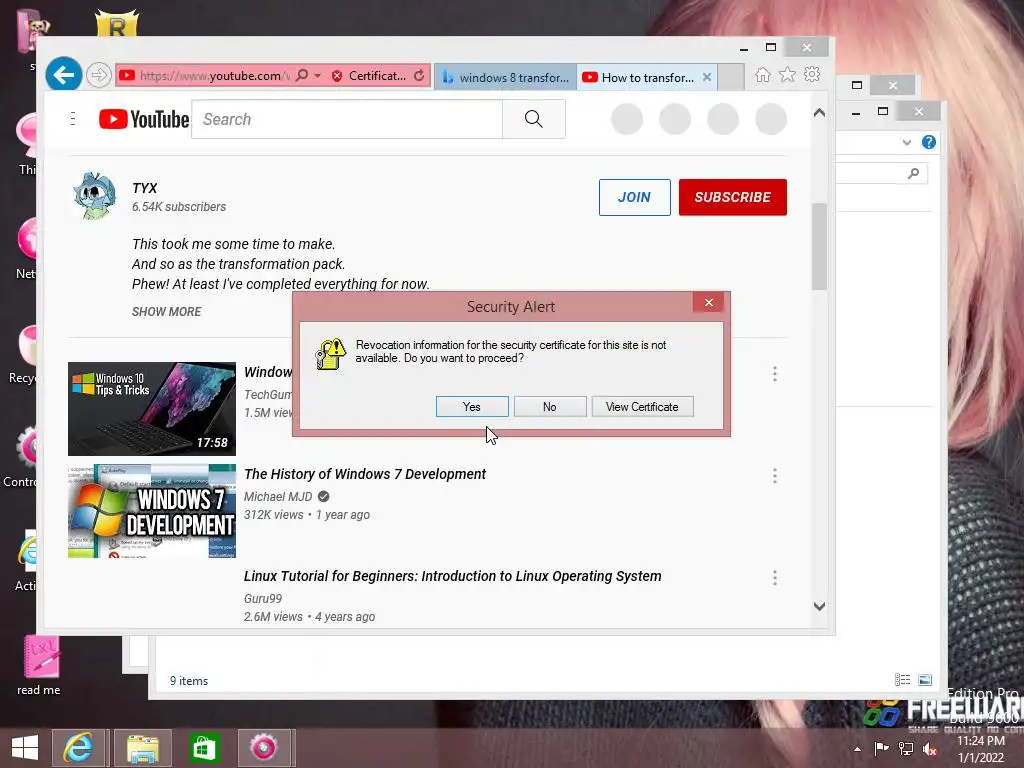Click the browser Home icon
Screen dimensions: 1024x768
pos(763,74)
